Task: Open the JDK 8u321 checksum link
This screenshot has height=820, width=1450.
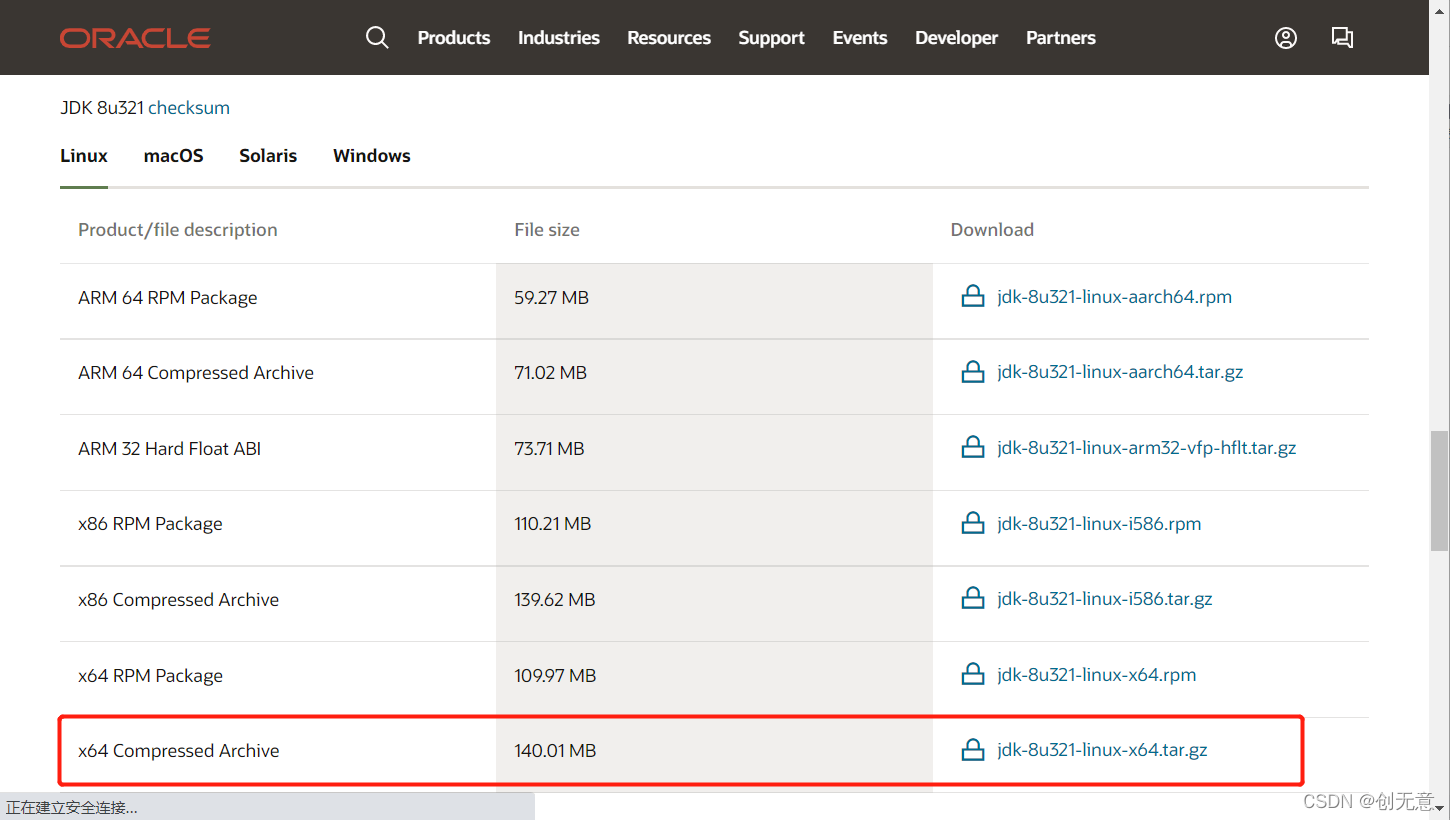Action: point(189,108)
